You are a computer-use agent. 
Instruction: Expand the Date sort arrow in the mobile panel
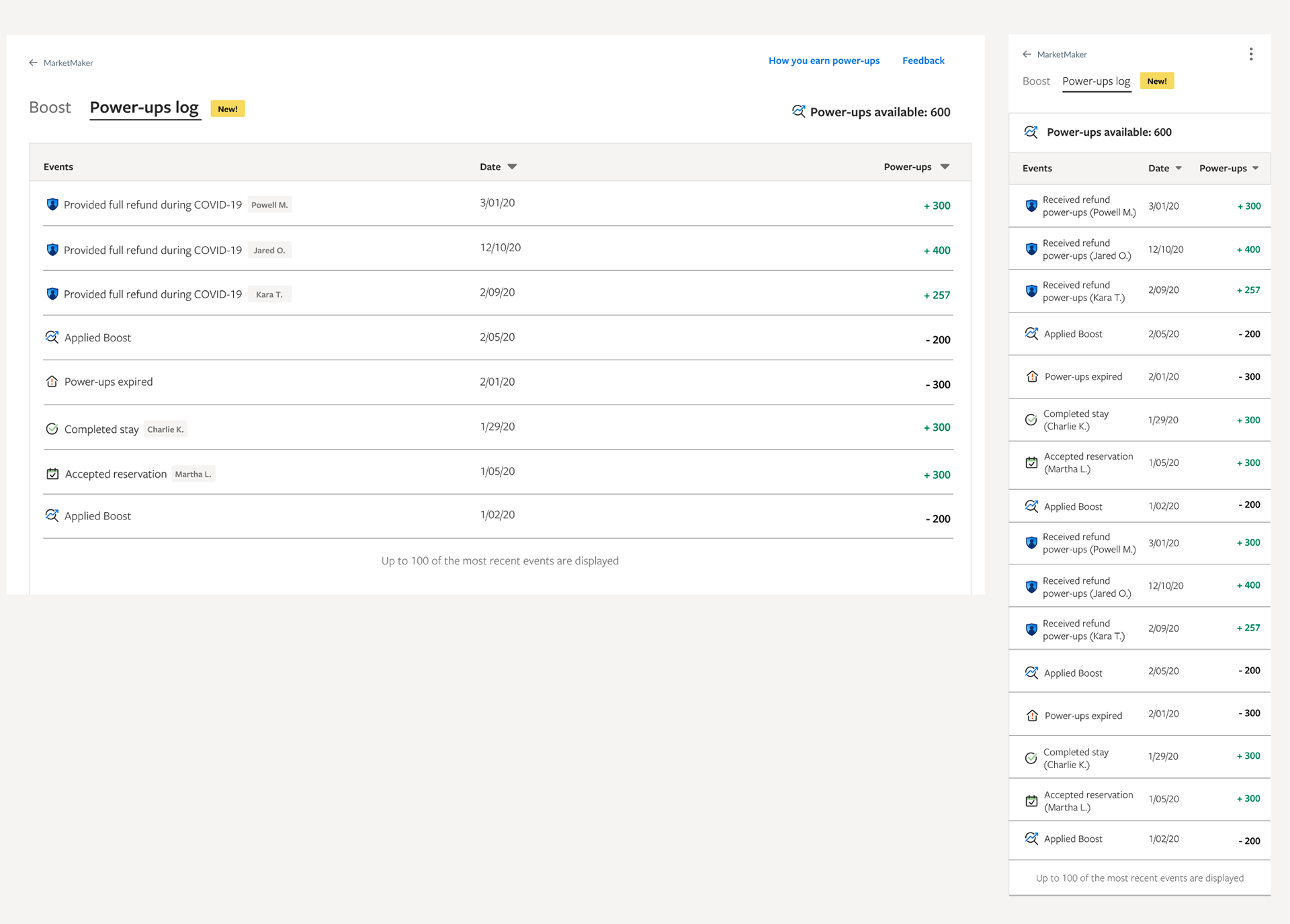pyautogui.click(x=1178, y=168)
